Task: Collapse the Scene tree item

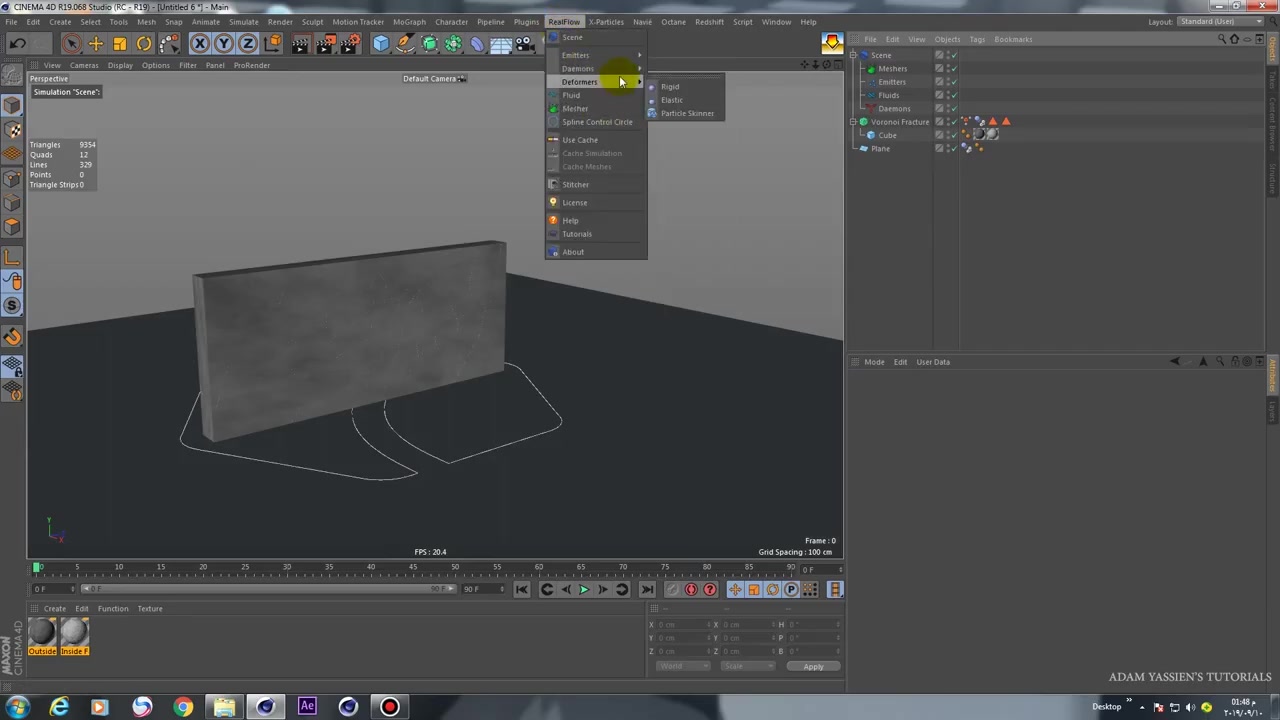Action: point(853,55)
